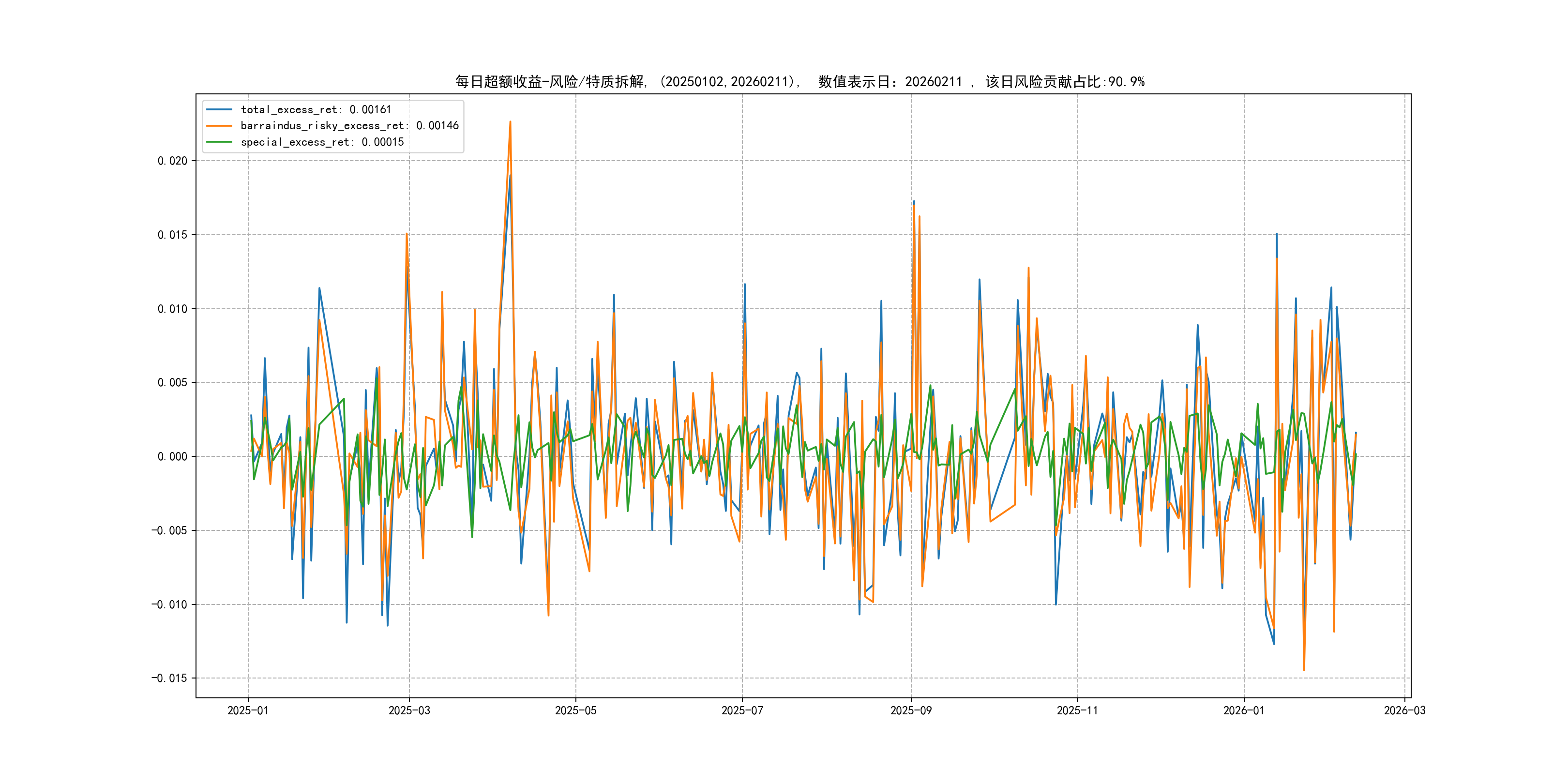Screen dimensions: 1568x784
Task: Click the 2026-01 x-axis tick label
Action: (x=1244, y=710)
